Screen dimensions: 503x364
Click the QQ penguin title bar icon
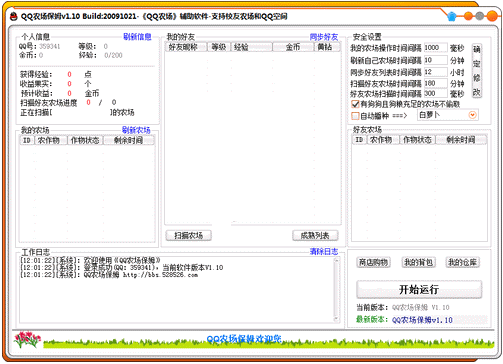click(x=13, y=16)
